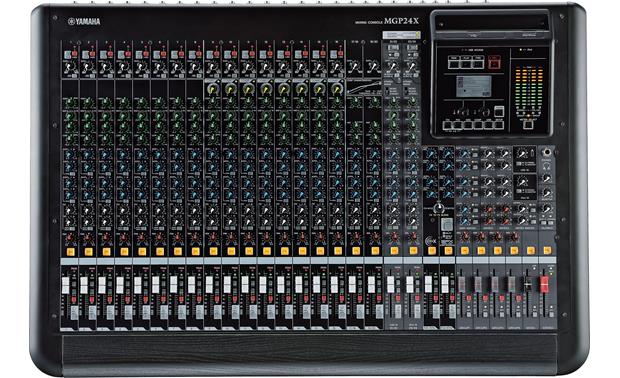Toggle the red switch atop channel 1

pyautogui.click(x=74, y=54)
